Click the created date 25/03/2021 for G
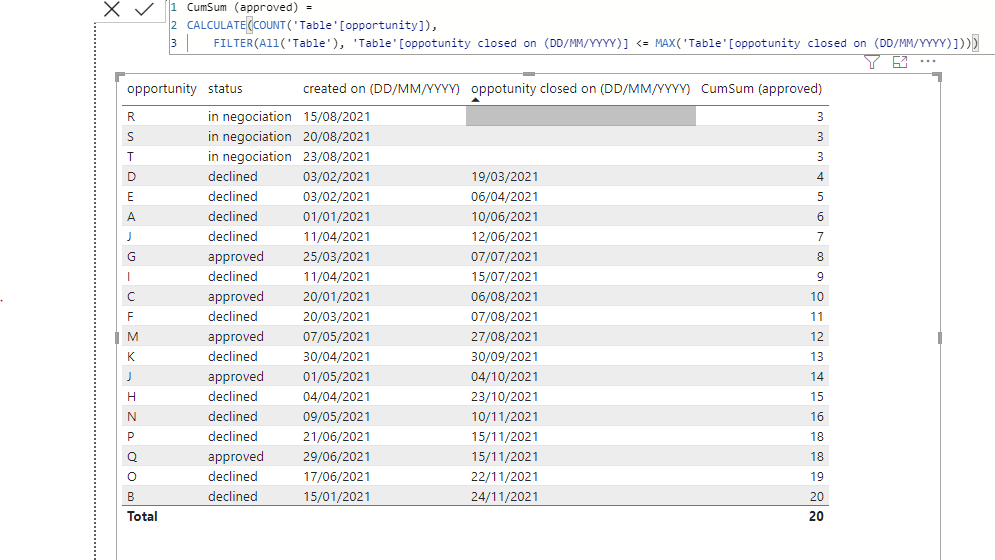Screen dimensions: 995x560 (x=336, y=257)
